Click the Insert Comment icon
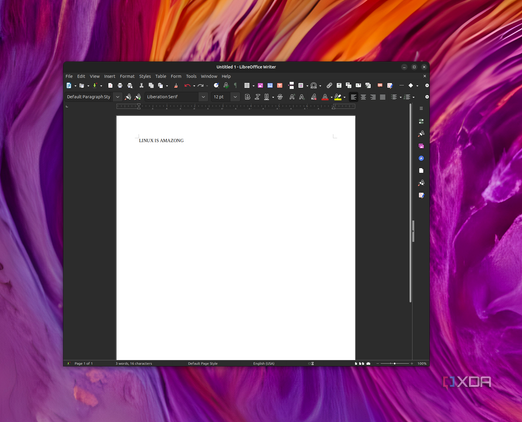This screenshot has width=522, height=422. click(x=380, y=86)
